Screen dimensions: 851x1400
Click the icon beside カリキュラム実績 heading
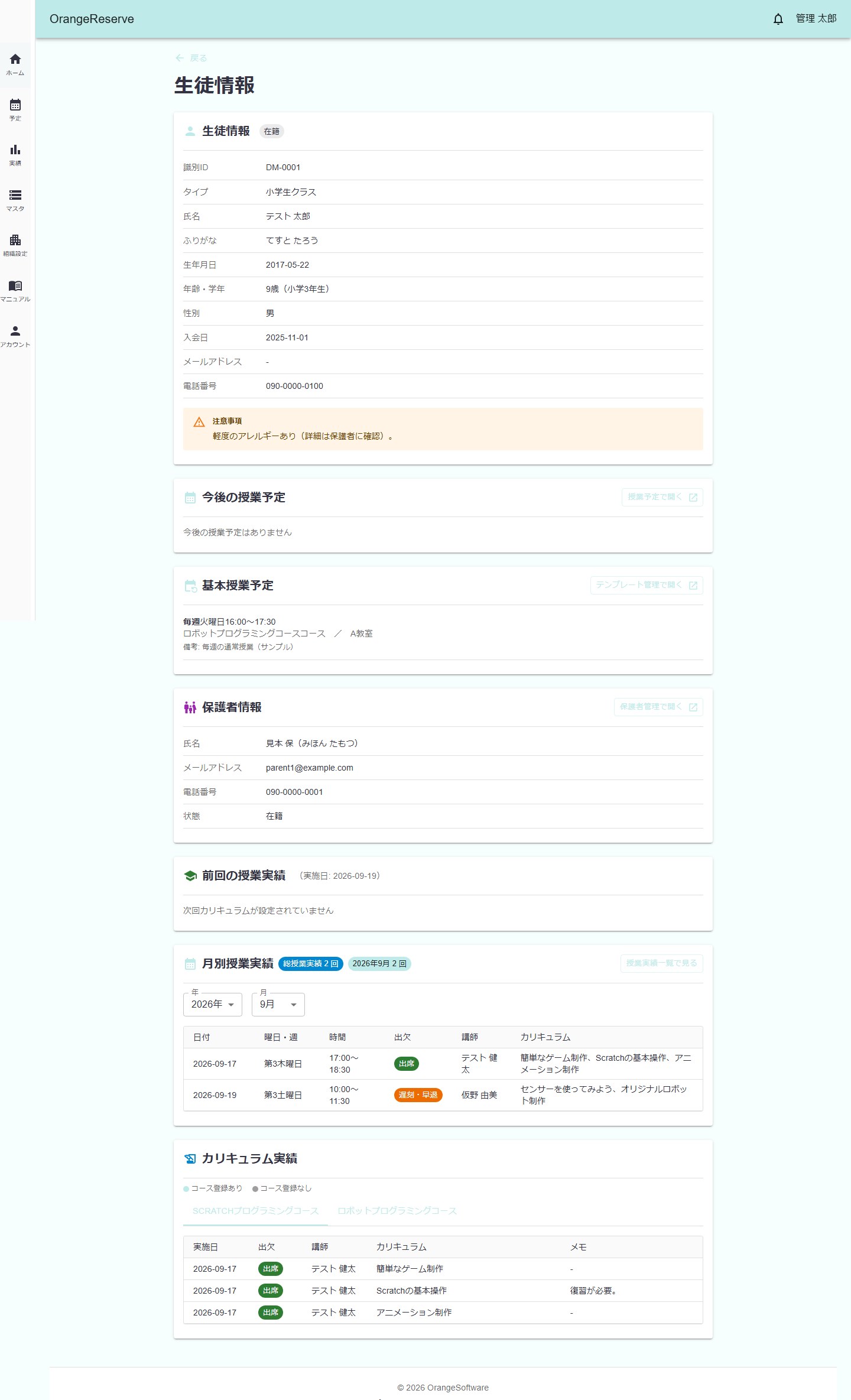[190, 1158]
